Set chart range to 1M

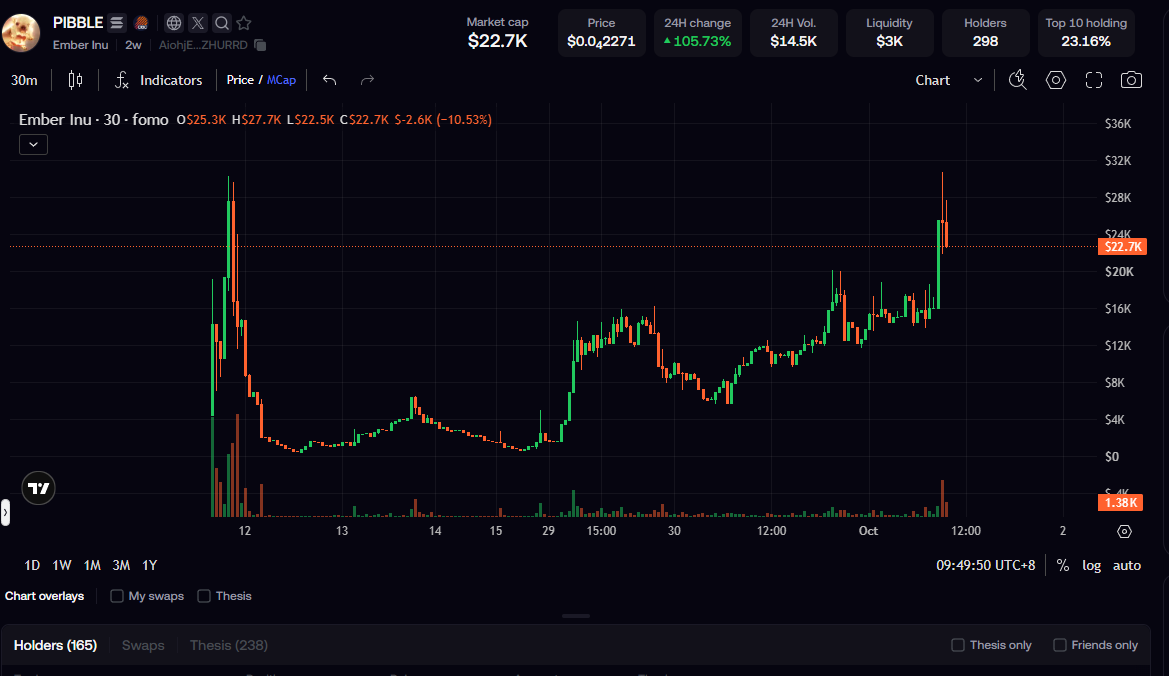[x=92, y=565]
